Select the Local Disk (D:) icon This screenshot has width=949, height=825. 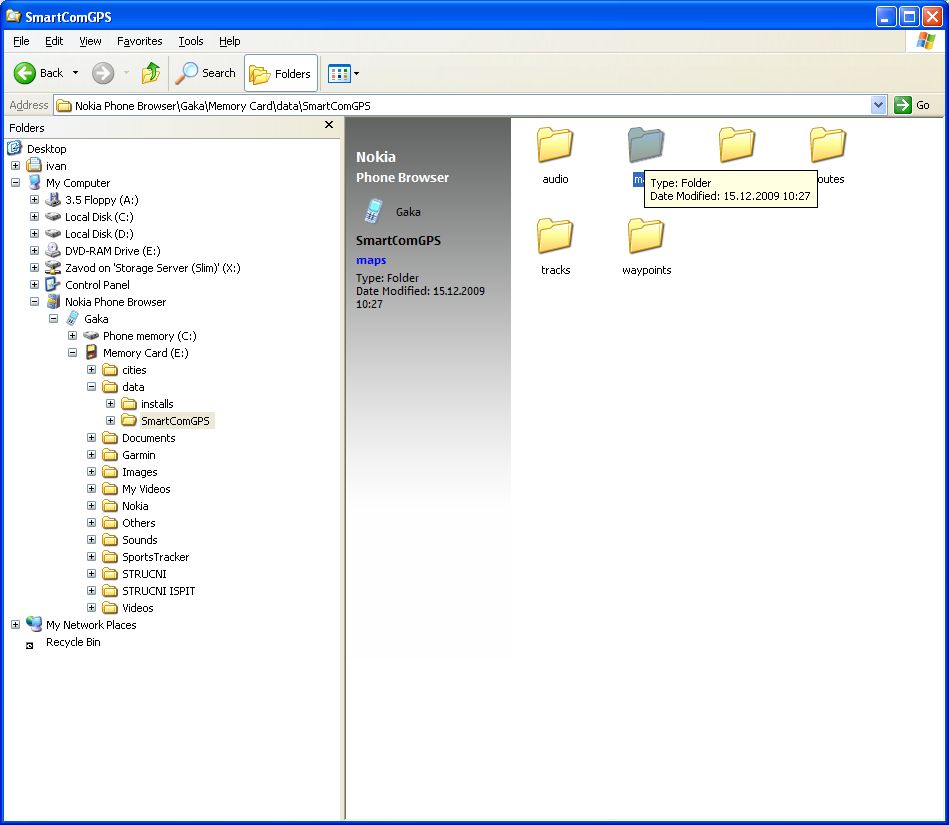pyautogui.click(x=53, y=234)
